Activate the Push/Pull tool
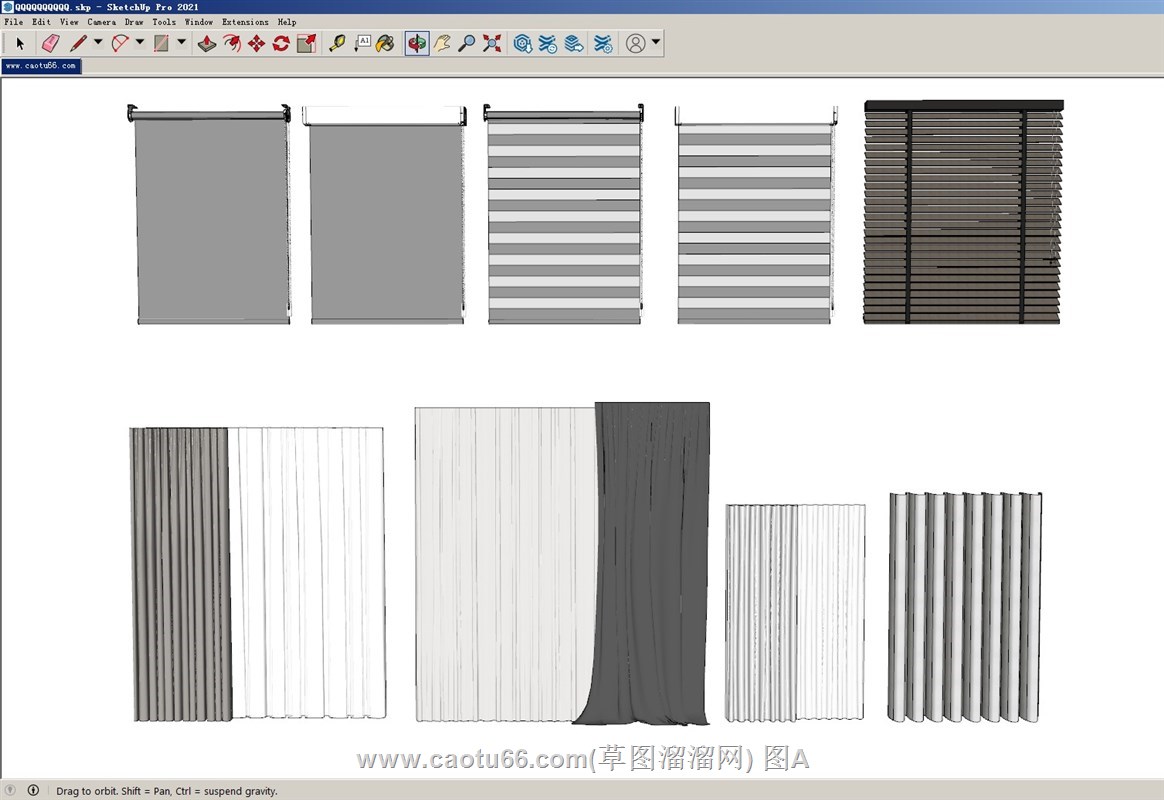The image size is (1164, 800). coord(207,43)
